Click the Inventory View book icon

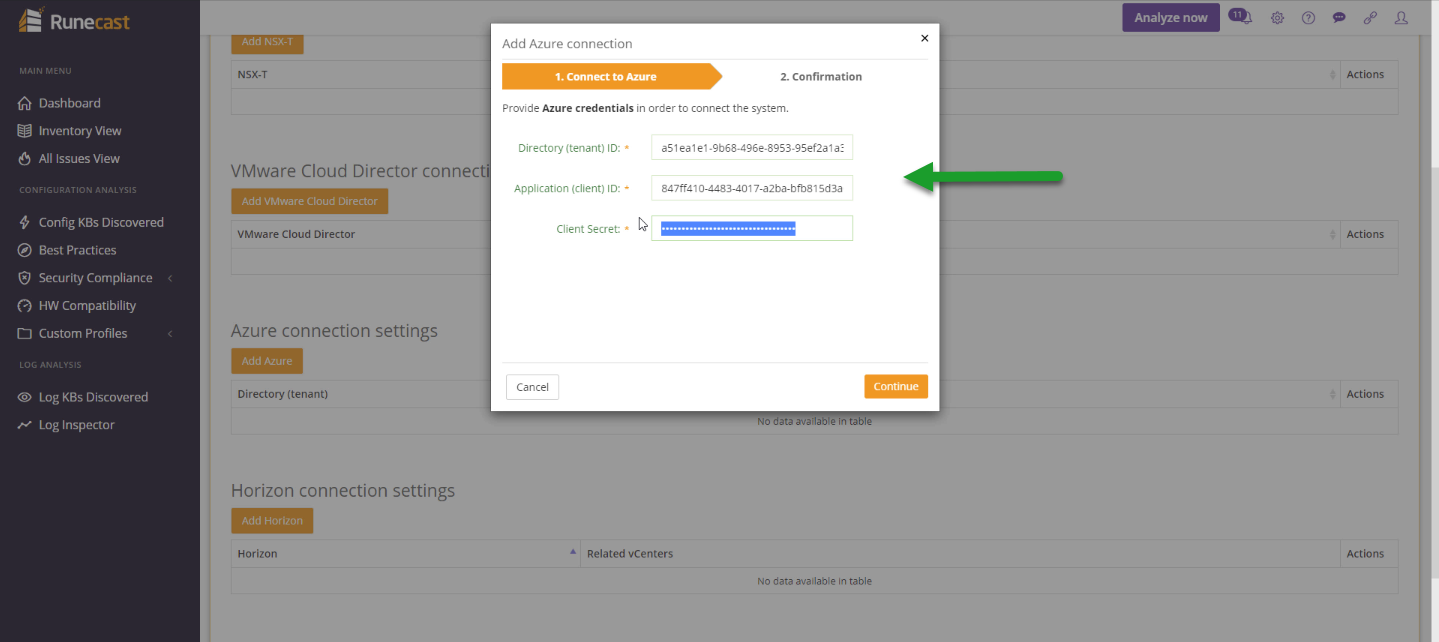pos(25,131)
